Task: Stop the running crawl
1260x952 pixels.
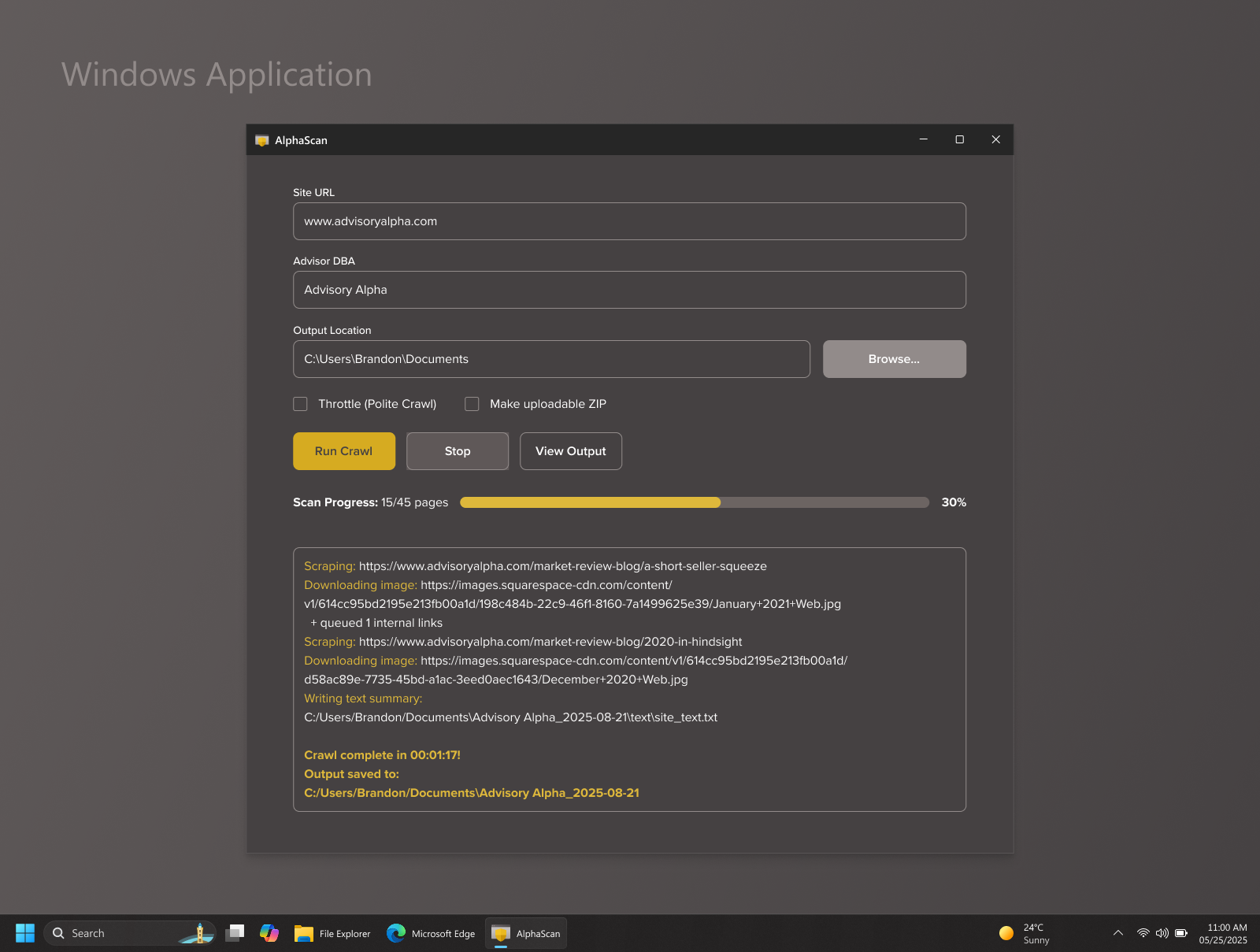Action: tap(458, 451)
